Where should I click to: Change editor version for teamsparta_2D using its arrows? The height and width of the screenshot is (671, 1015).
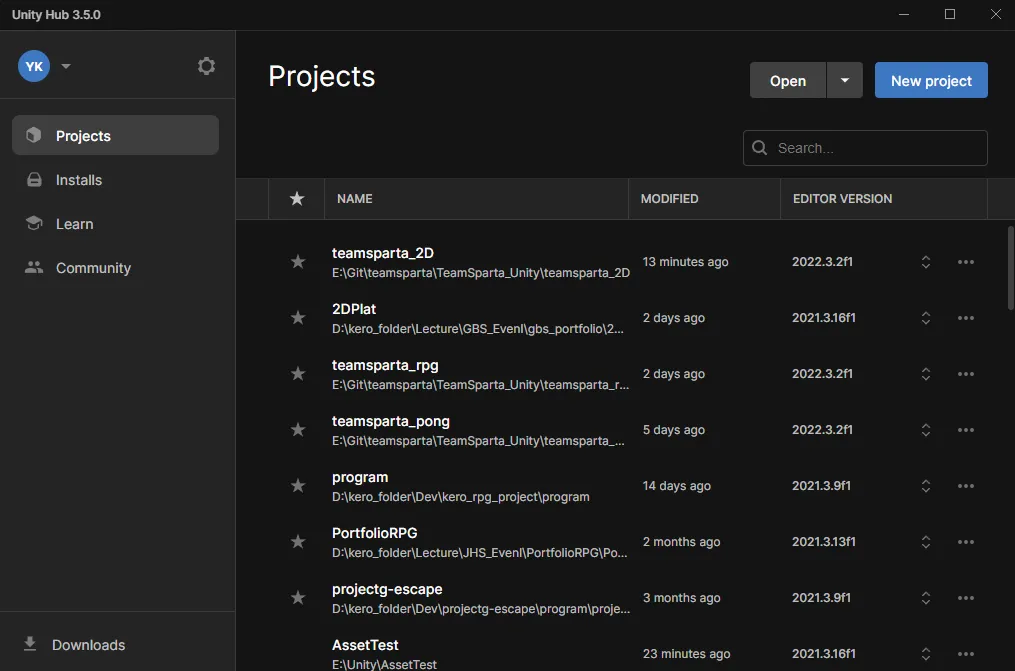point(926,261)
